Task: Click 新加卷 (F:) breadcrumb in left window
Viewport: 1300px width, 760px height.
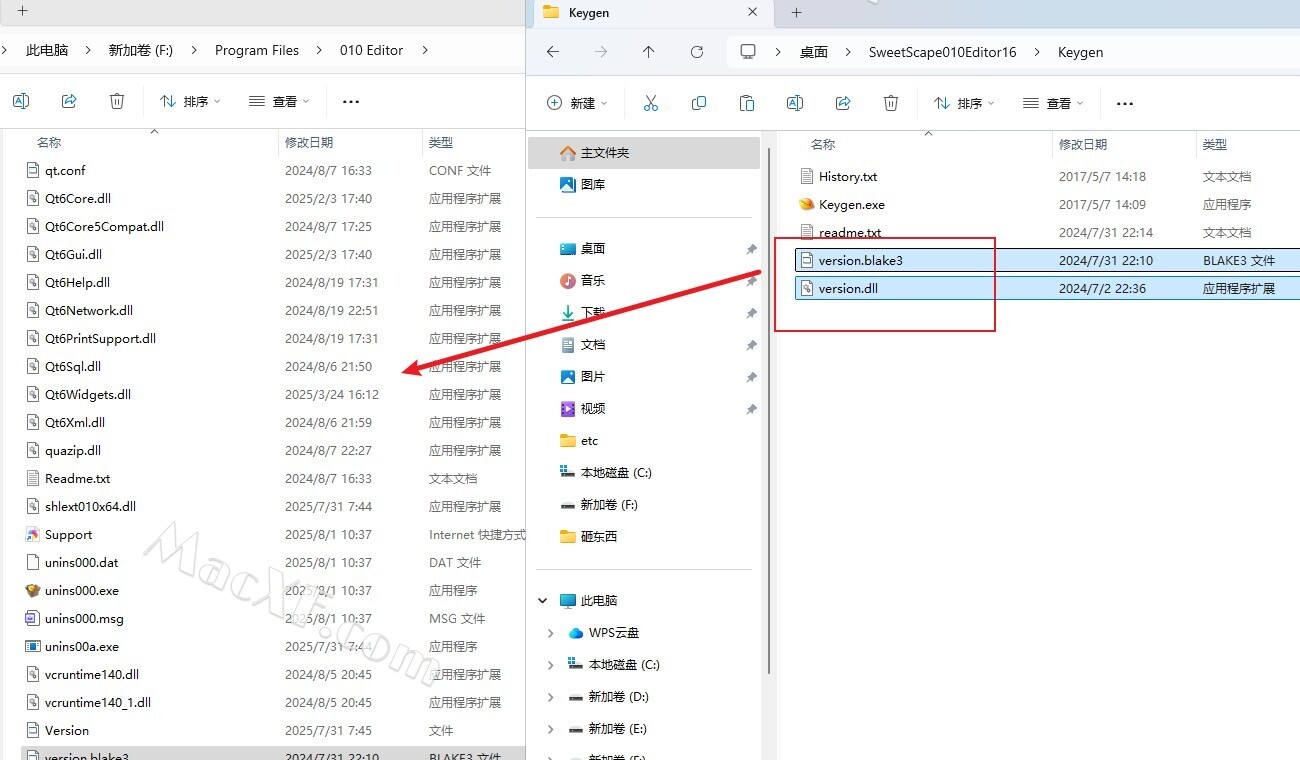Action: tap(141, 50)
